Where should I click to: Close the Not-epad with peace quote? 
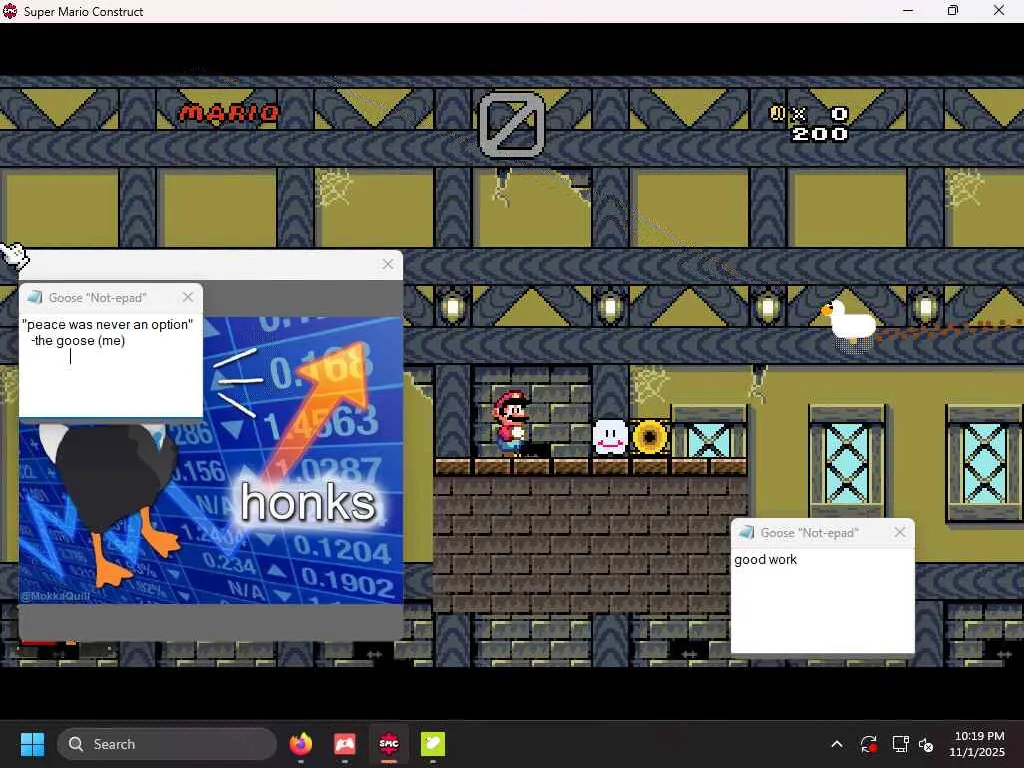point(188,297)
